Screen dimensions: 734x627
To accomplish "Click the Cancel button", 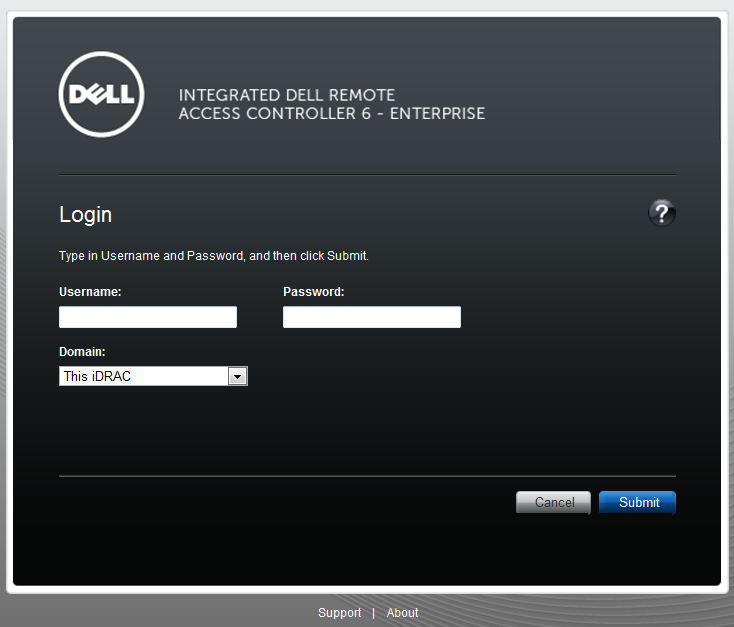I will pyautogui.click(x=553, y=502).
